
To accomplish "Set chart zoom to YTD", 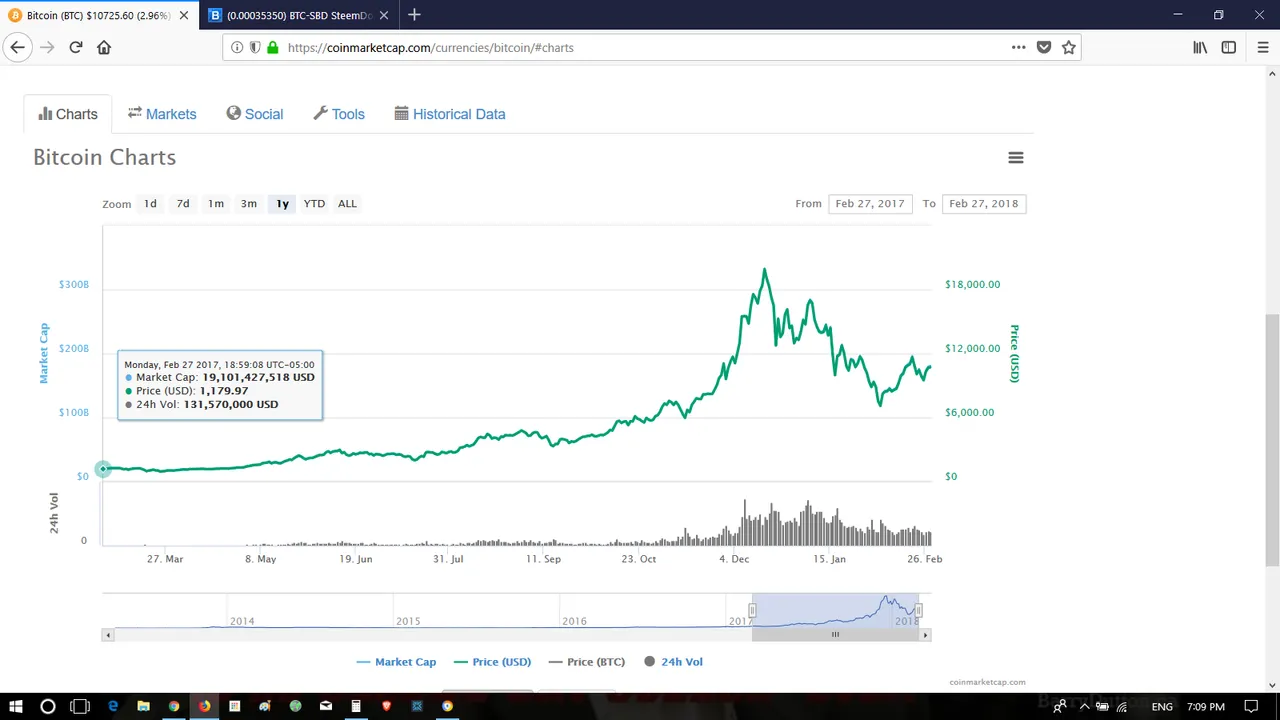I will coord(314,204).
